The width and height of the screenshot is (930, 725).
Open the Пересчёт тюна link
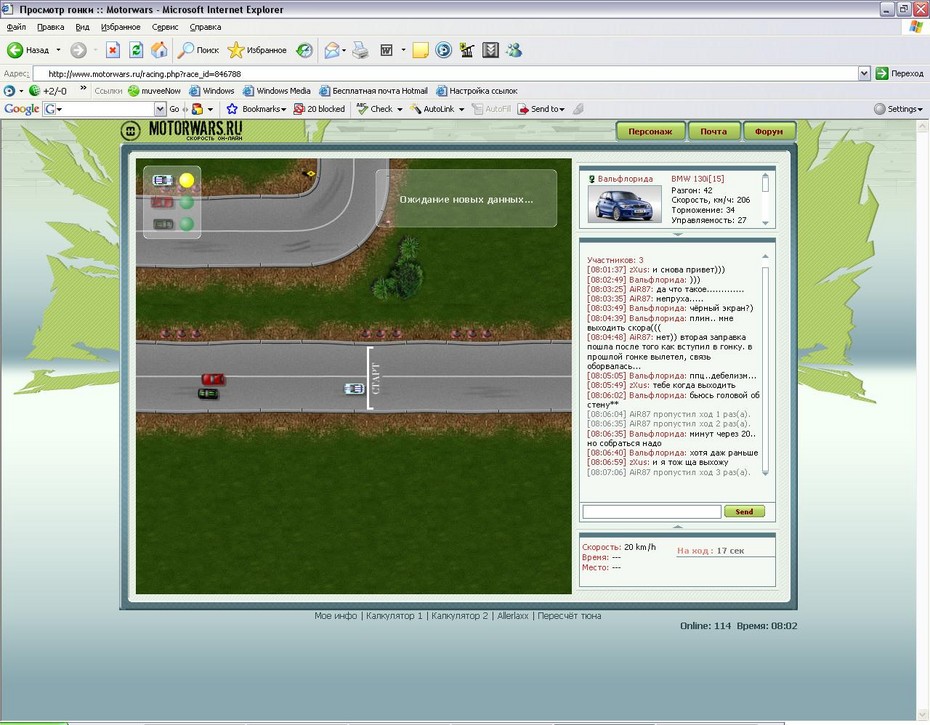[x=569, y=616]
